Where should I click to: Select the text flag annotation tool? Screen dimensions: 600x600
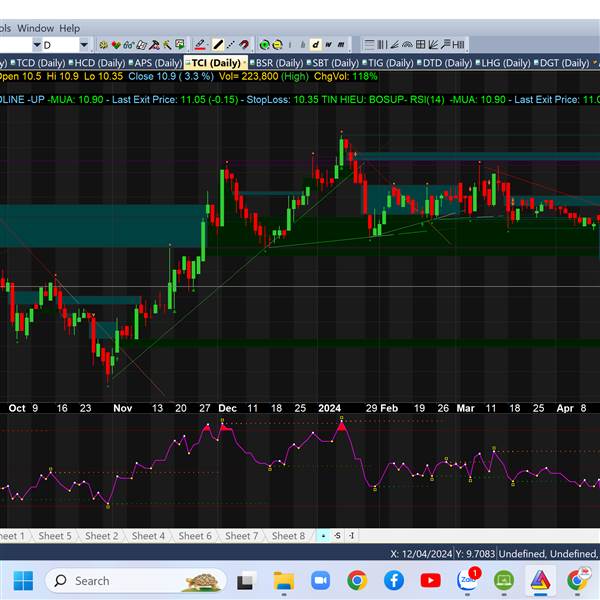(445, 45)
